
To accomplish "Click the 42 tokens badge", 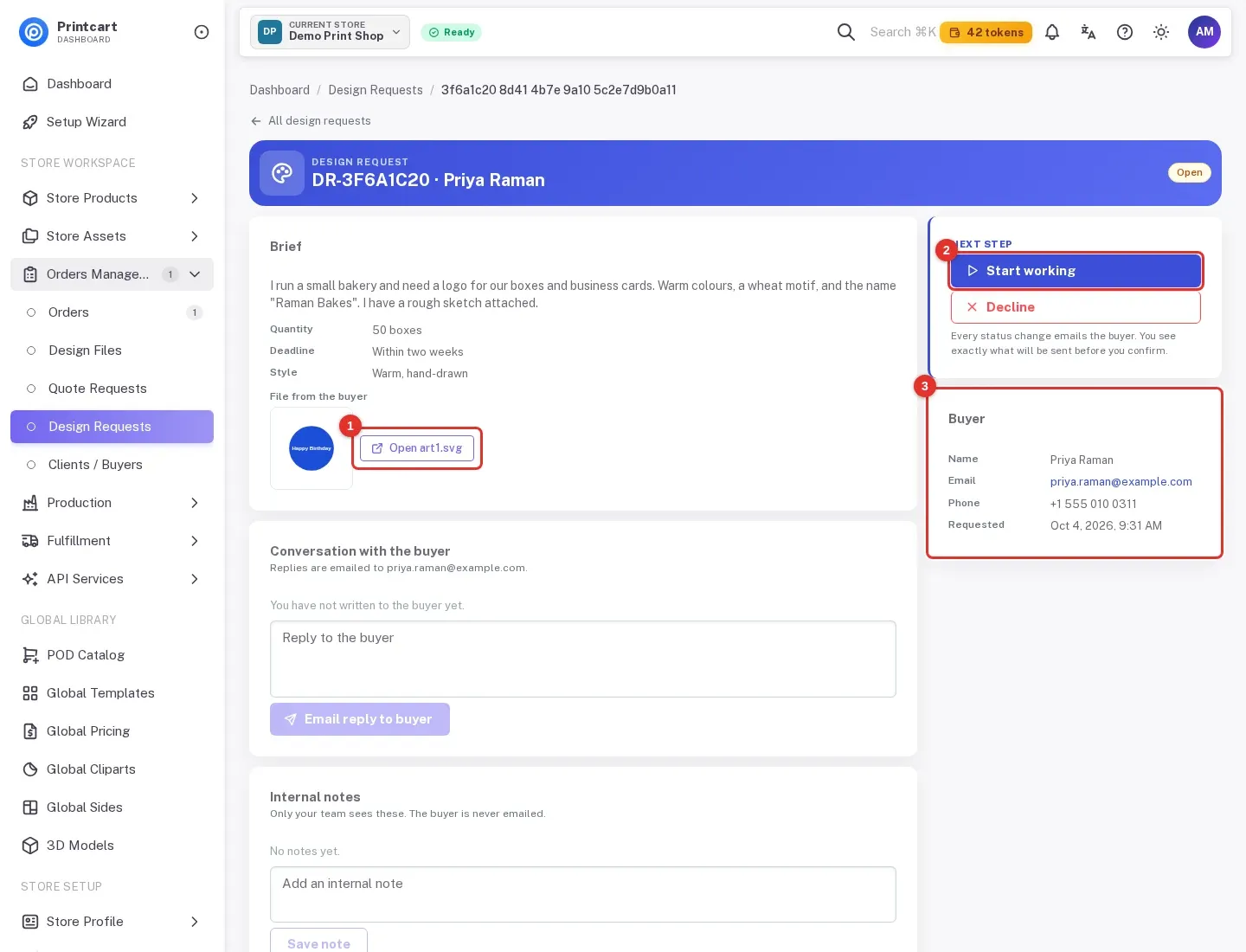I will point(986,32).
